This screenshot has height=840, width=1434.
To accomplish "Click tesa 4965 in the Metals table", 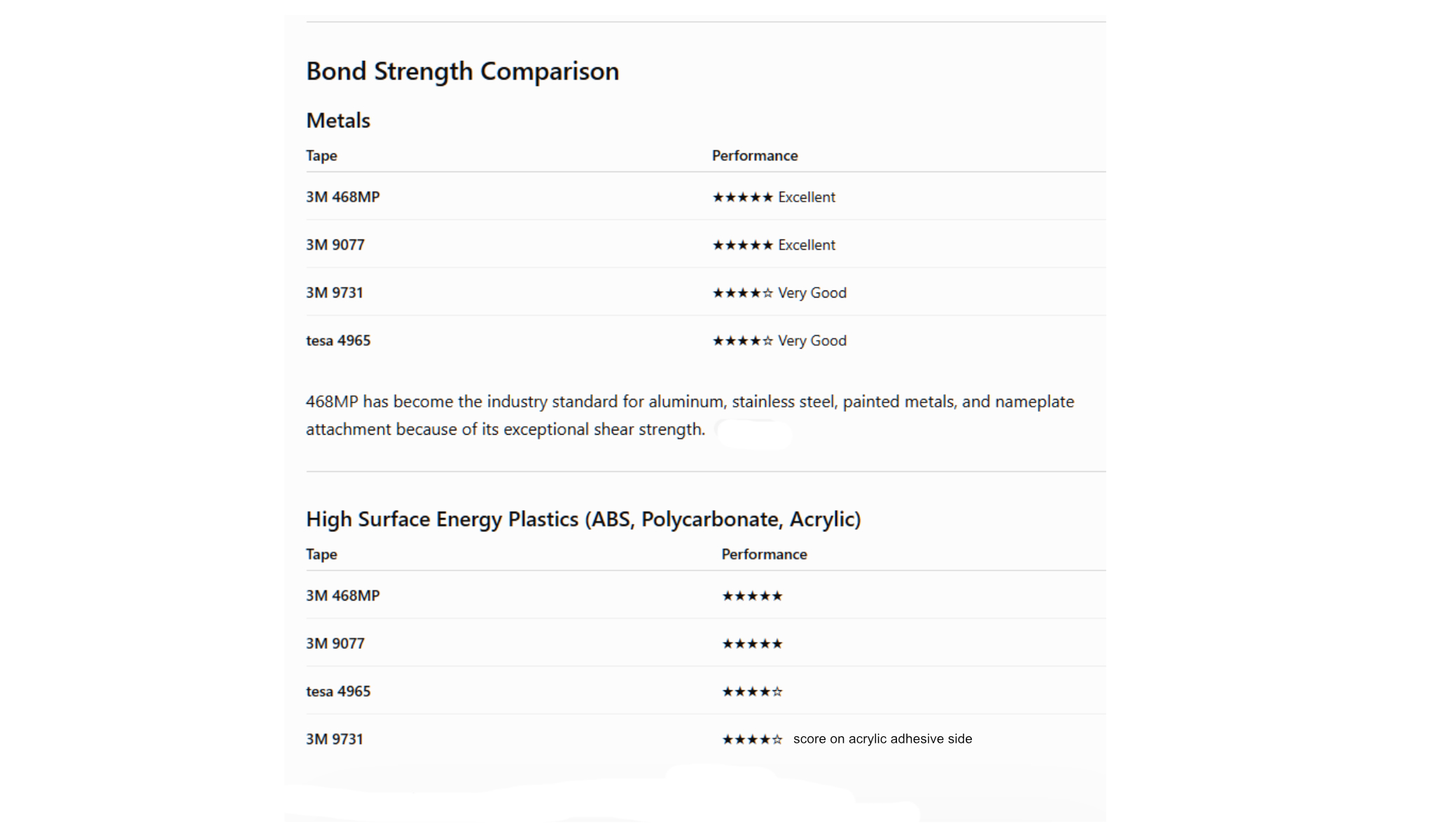I will pyautogui.click(x=338, y=341).
